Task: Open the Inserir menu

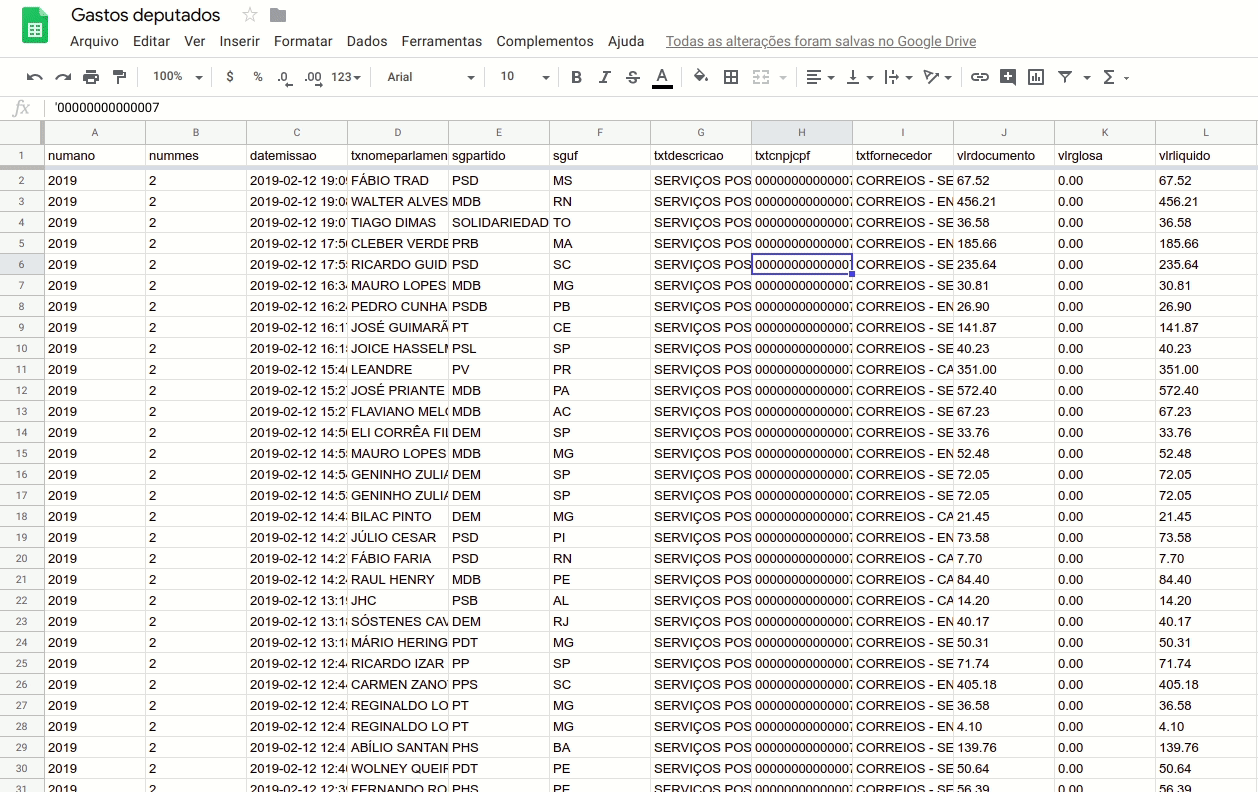Action: tap(240, 41)
